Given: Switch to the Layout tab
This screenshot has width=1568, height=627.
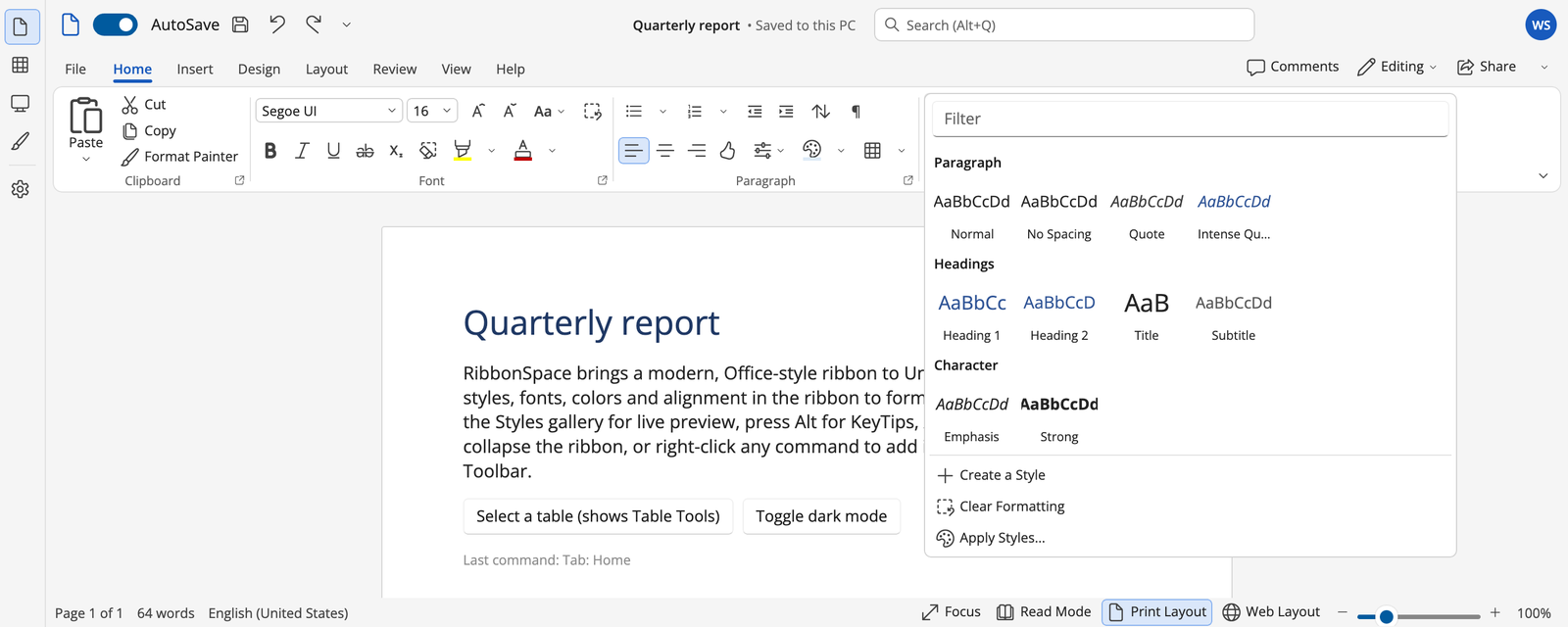Looking at the screenshot, I should click(326, 69).
